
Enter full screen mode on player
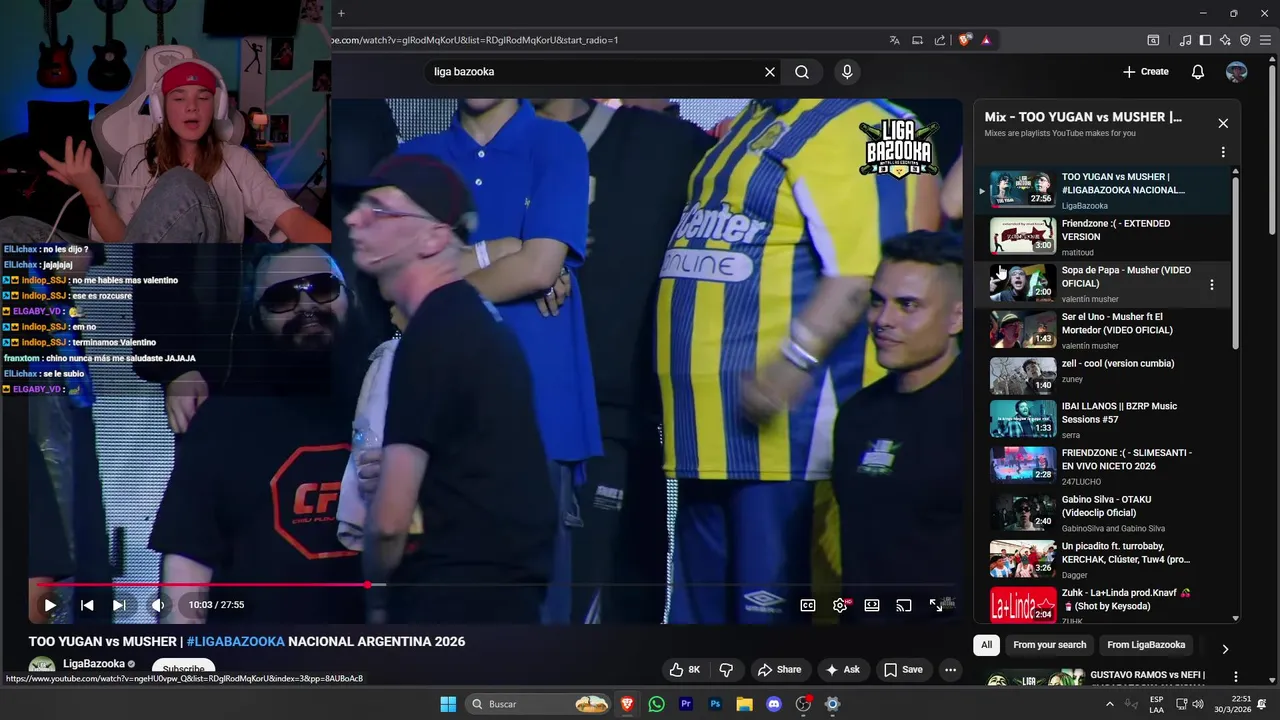point(936,605)
